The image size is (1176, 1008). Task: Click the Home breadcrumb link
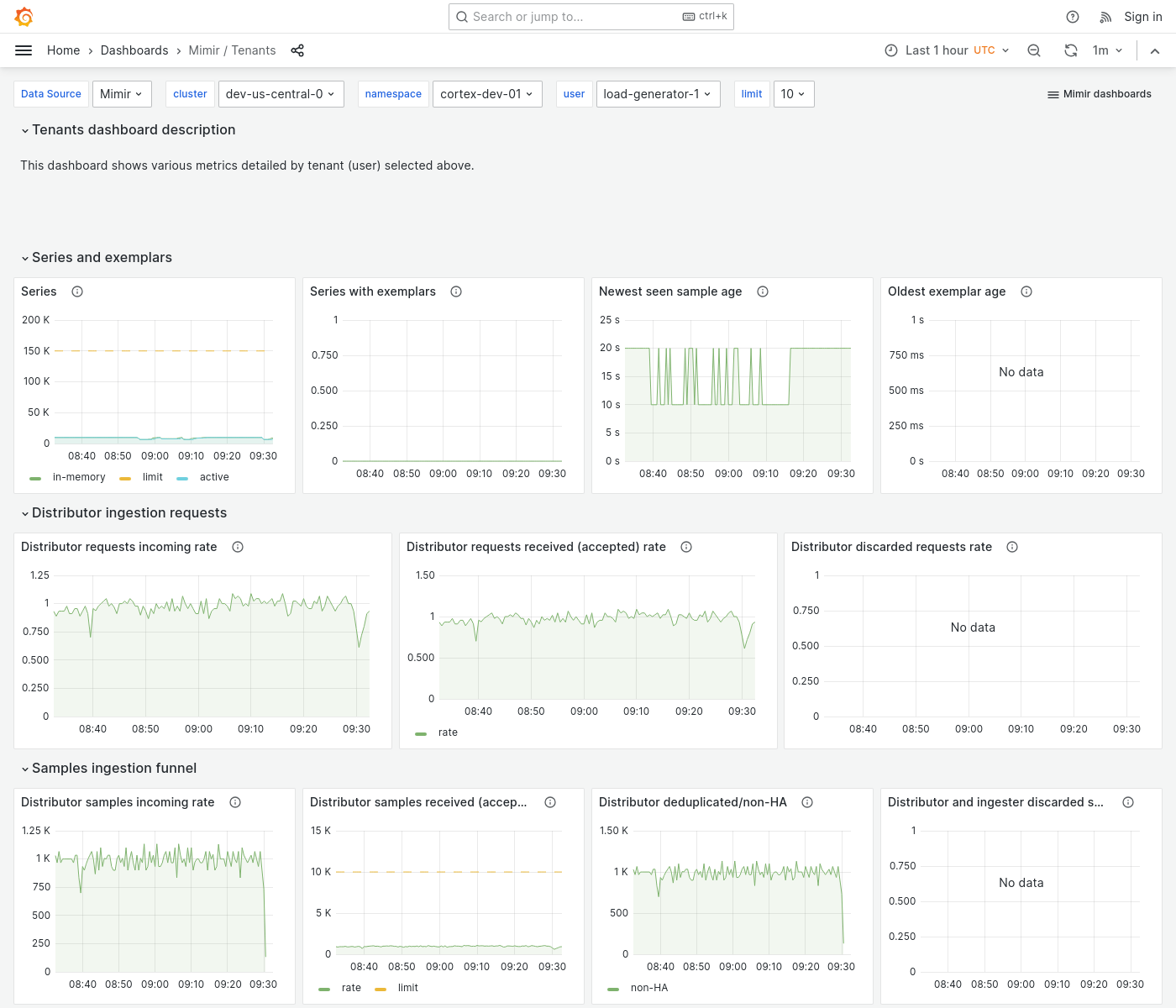pyautogui.click(x=63, y=50)
